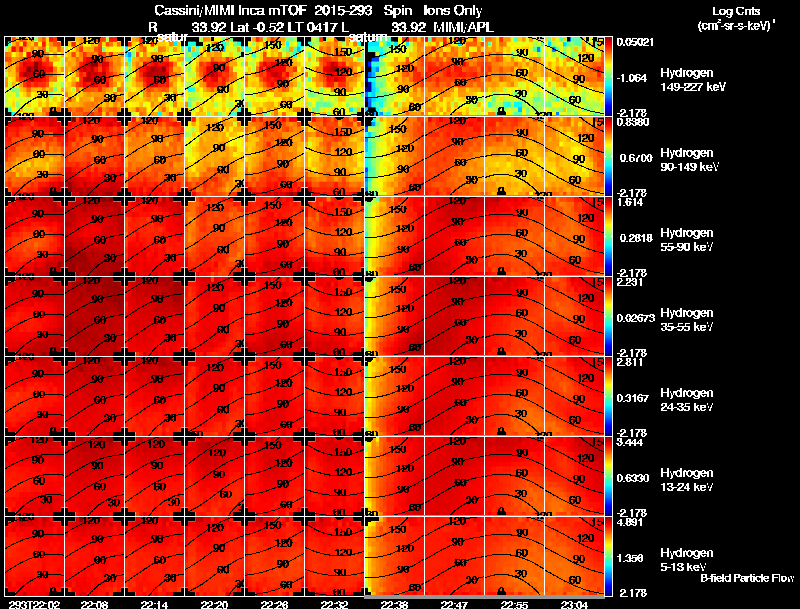Image resolution: width=800 pixels, height=609 pixels.
Task: Click the 'Ions Only' header text
Action: pos(453,10)
